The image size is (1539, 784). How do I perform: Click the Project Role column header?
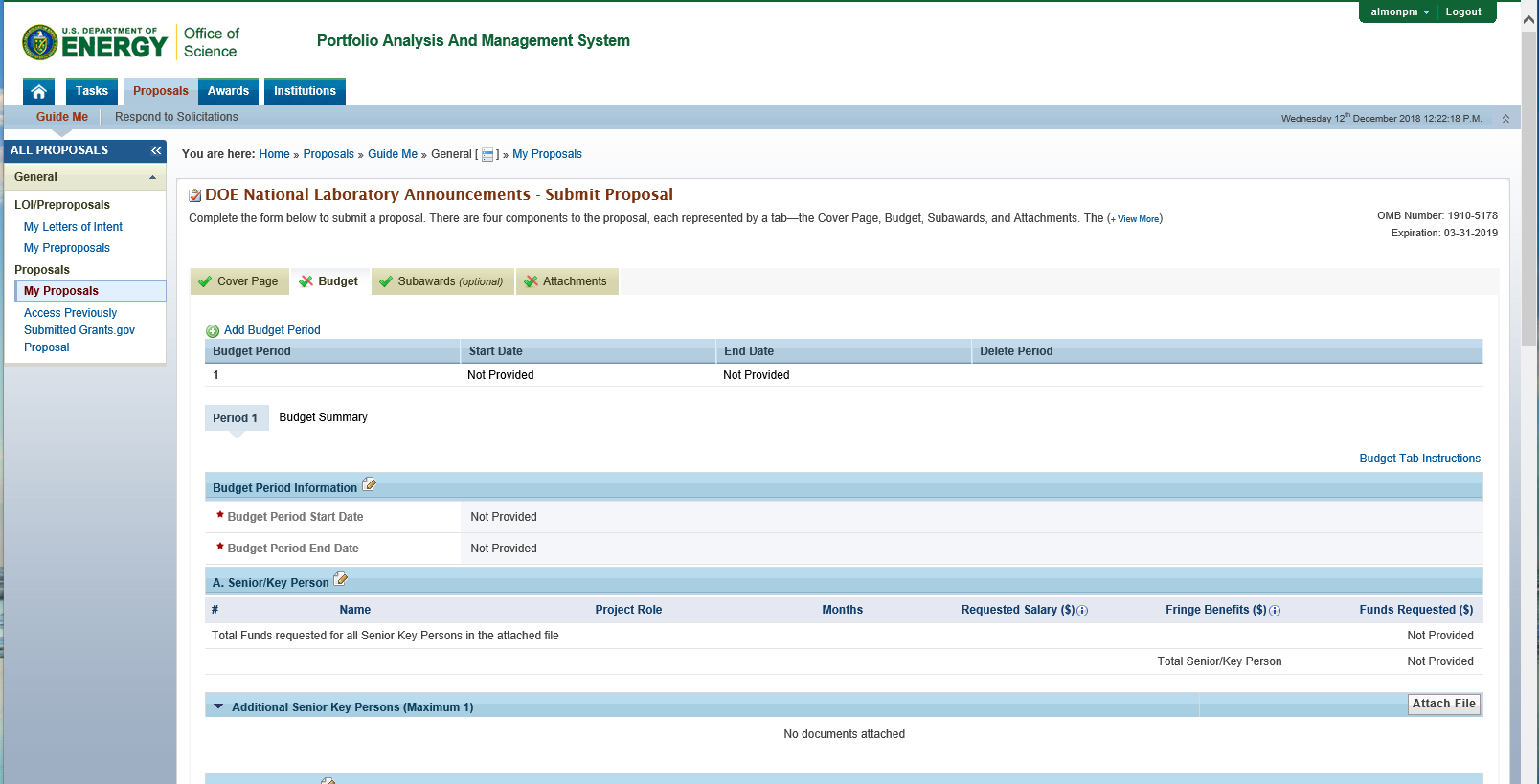[628, 610]
